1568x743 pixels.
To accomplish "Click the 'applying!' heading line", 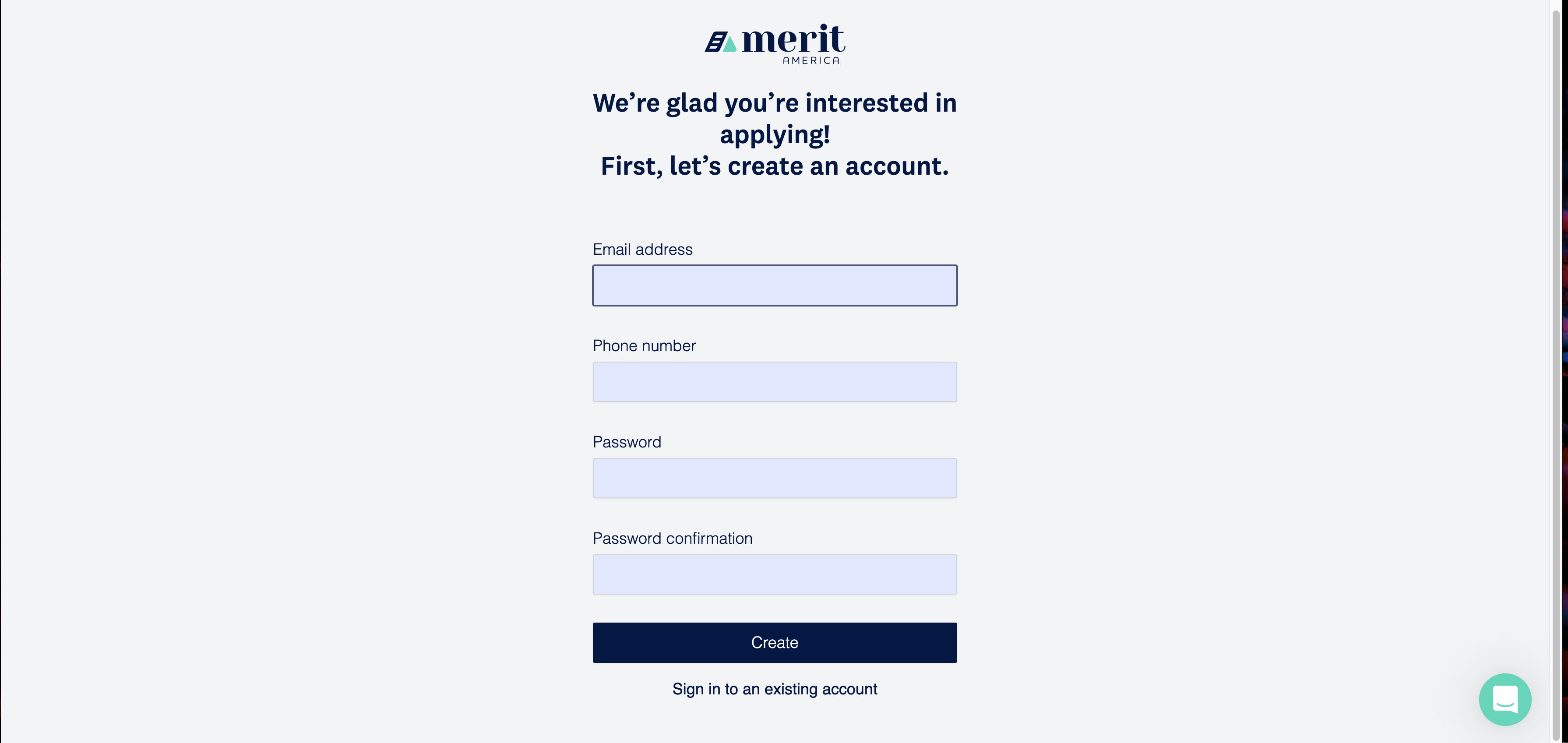I will [774, 134].
